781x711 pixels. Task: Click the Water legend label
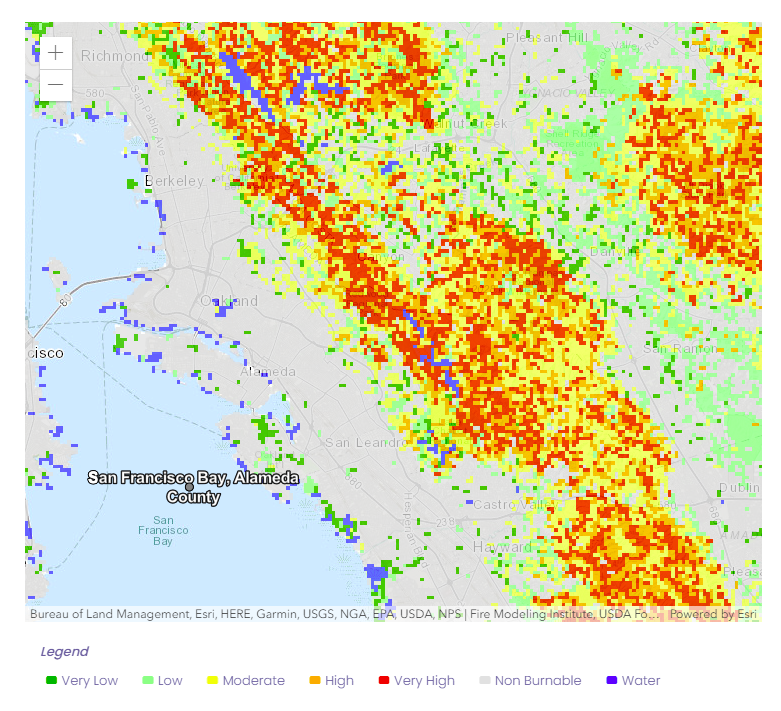tap(641, 681)
